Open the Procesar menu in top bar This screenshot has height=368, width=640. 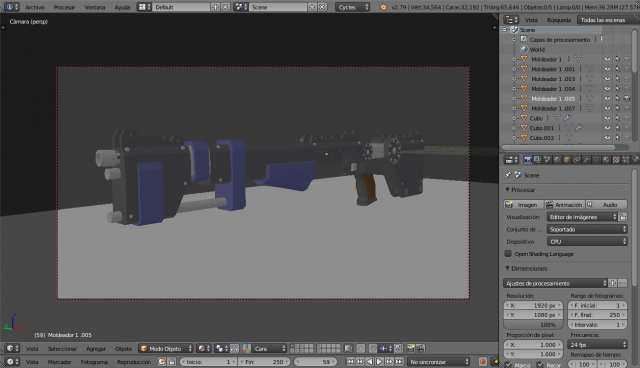pos(64,7)
